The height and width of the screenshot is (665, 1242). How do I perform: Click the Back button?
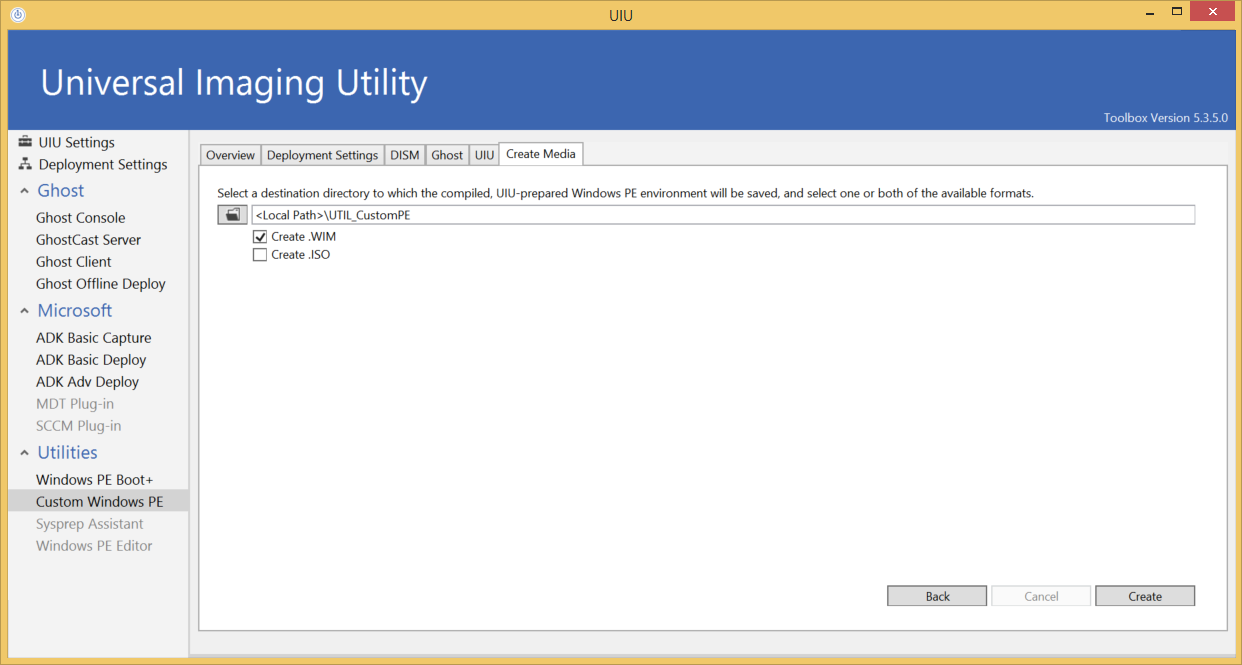937,596
